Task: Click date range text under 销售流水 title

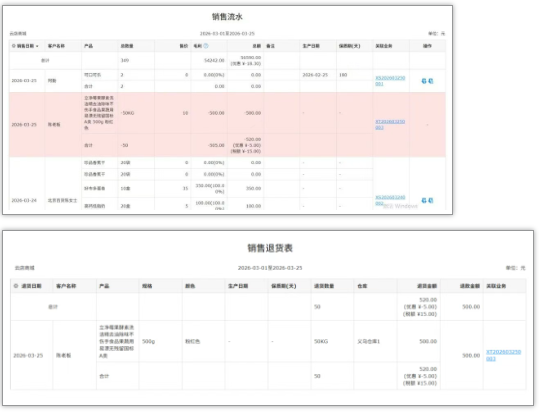Action: 227,33
